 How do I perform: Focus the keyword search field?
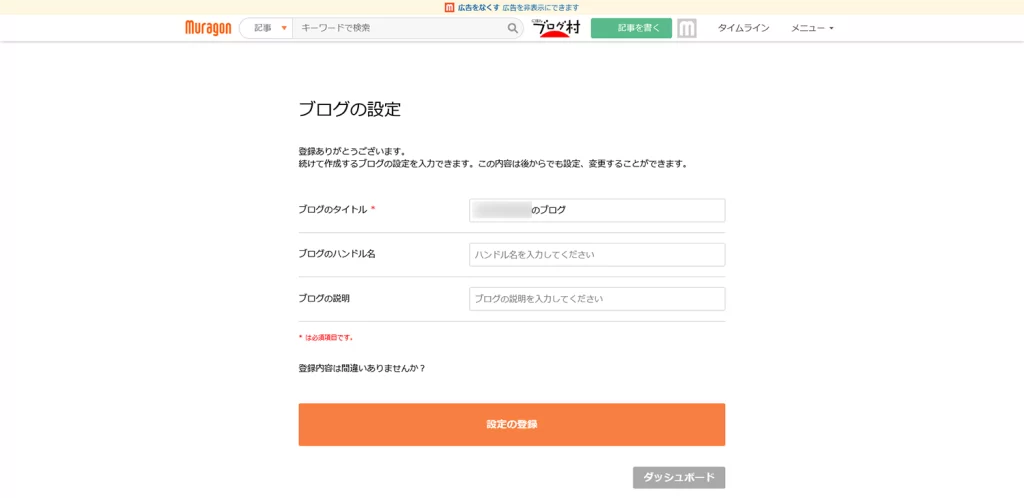(x=400, y=28)
